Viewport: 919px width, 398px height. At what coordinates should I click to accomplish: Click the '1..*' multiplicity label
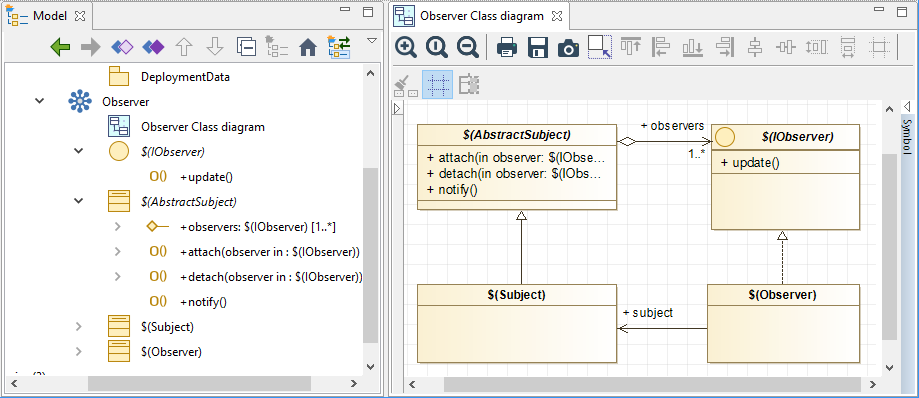tap(696, 155)
